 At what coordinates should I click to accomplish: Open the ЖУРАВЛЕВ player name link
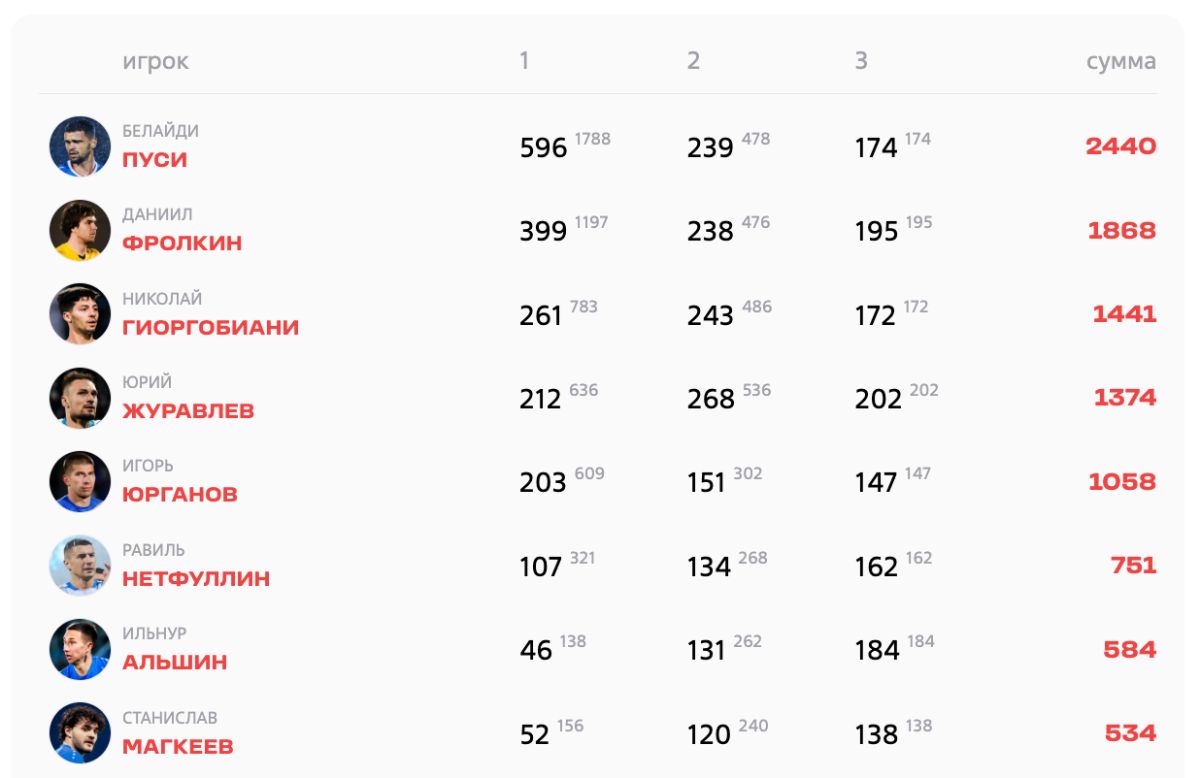click(x=188, y=411)
